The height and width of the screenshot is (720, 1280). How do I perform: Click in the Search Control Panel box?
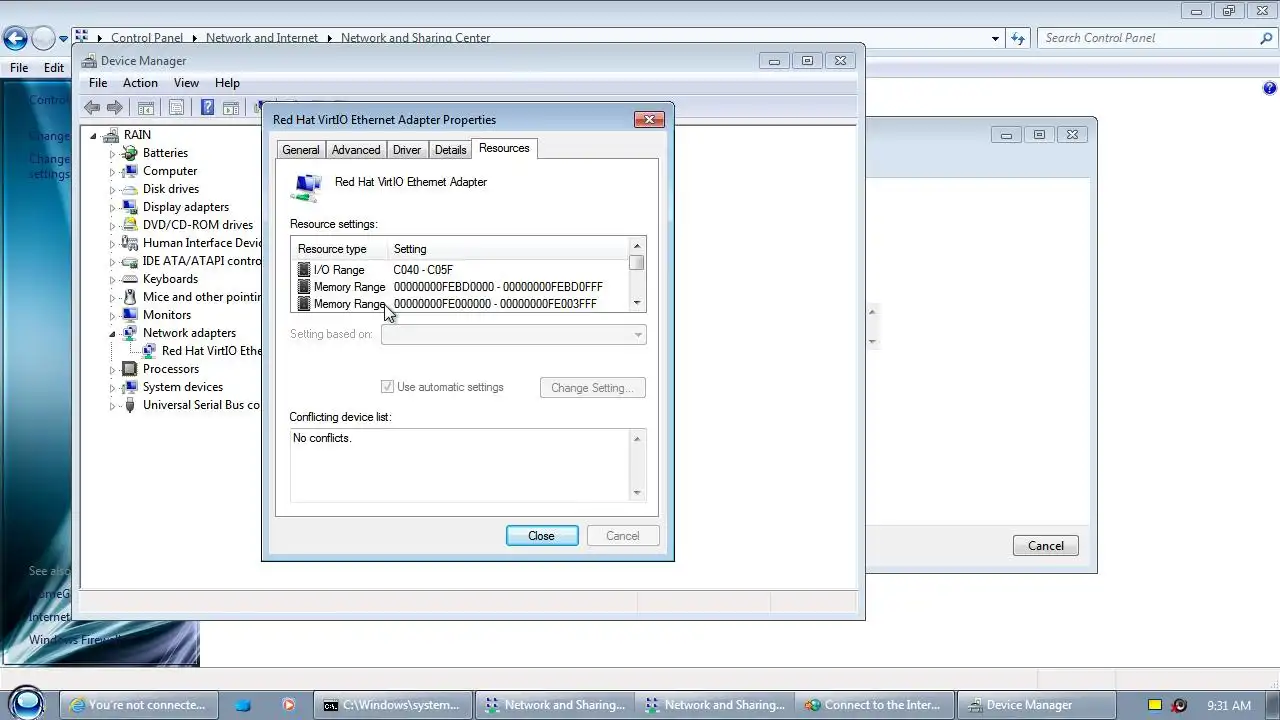tap(1150, 38)
